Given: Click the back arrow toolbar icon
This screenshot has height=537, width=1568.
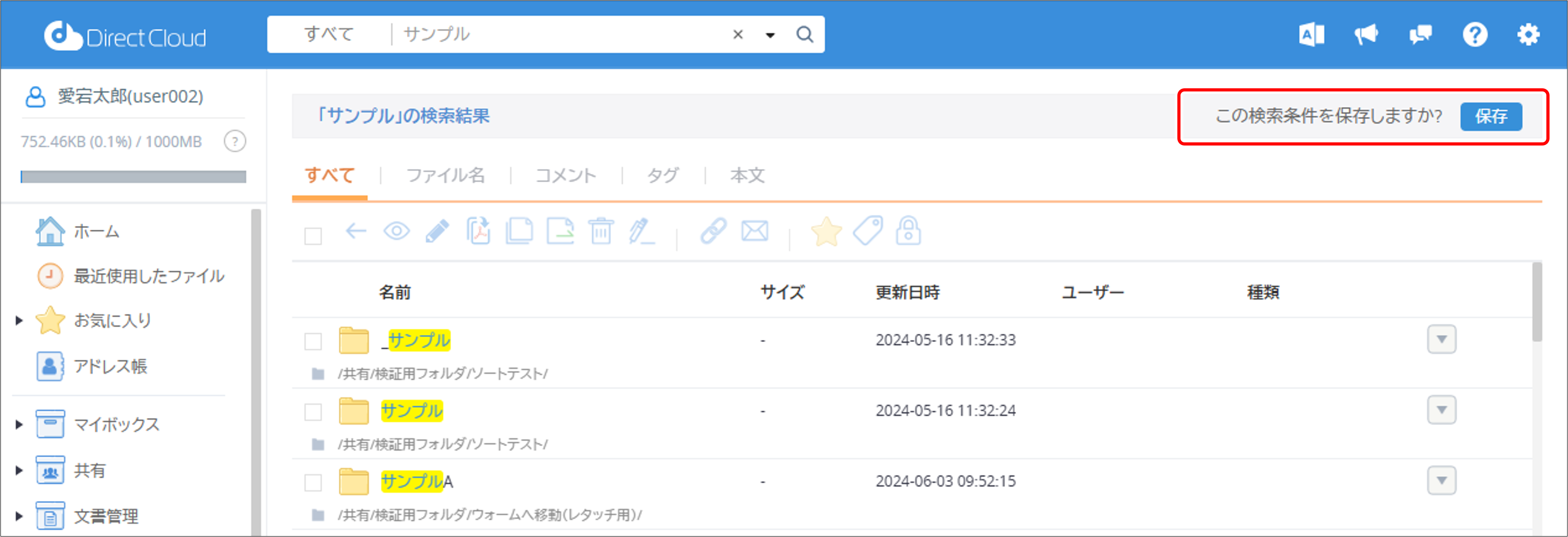Looking at the screenshot, I should click(356, 232).
